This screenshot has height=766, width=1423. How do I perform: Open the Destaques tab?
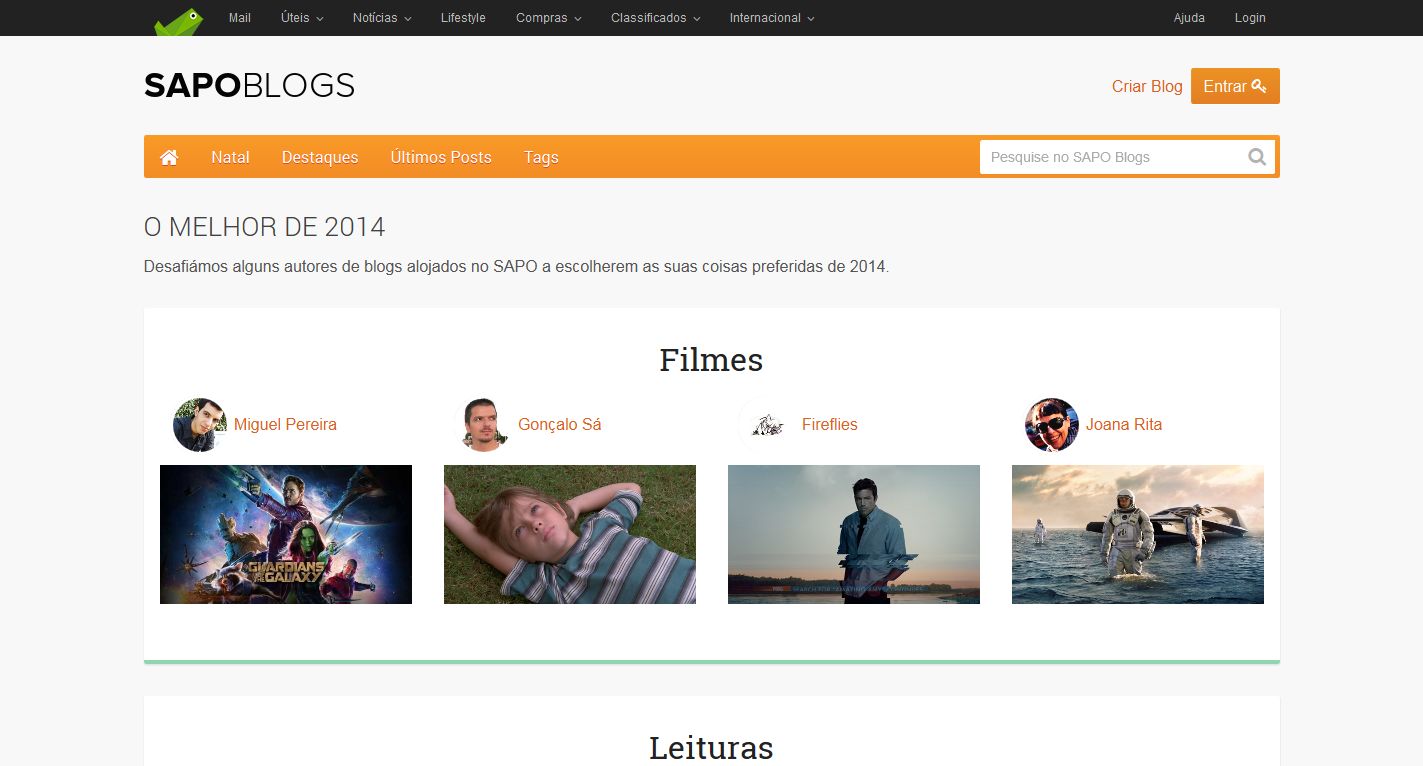320,157
